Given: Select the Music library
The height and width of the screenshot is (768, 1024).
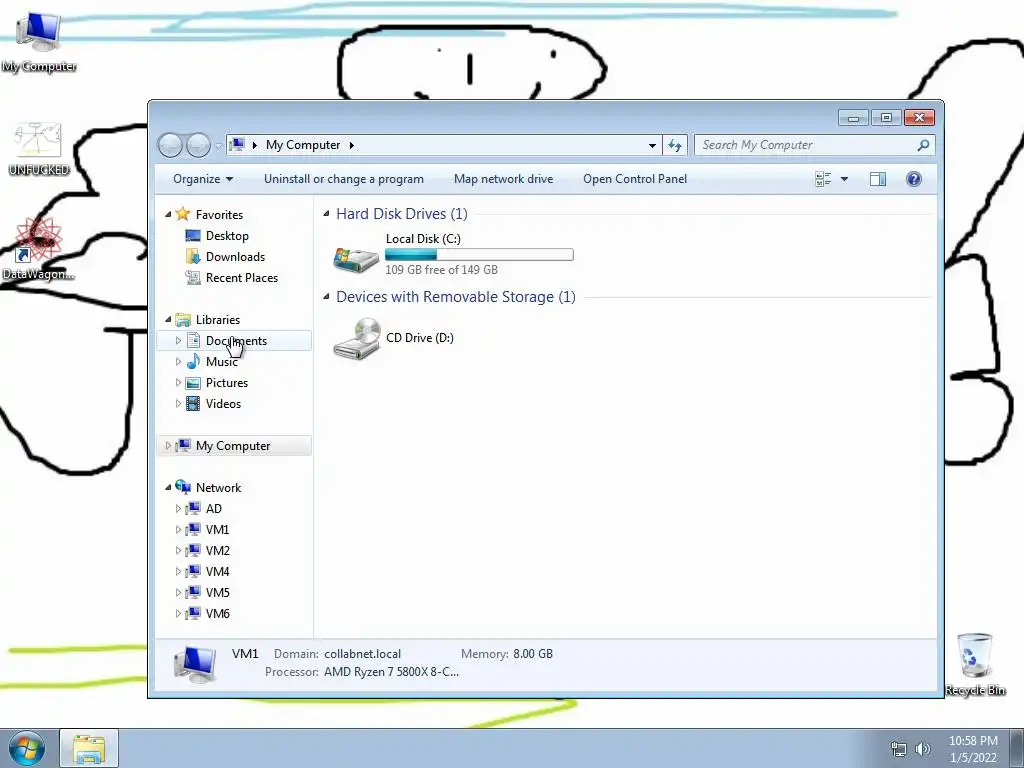Looking at the screenshot, I should pyautogui.click(x=221, y=362).
